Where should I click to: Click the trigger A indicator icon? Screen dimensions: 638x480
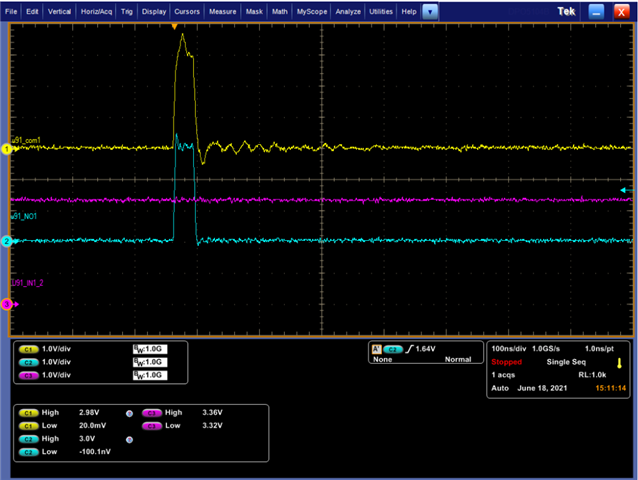(376, 349)
